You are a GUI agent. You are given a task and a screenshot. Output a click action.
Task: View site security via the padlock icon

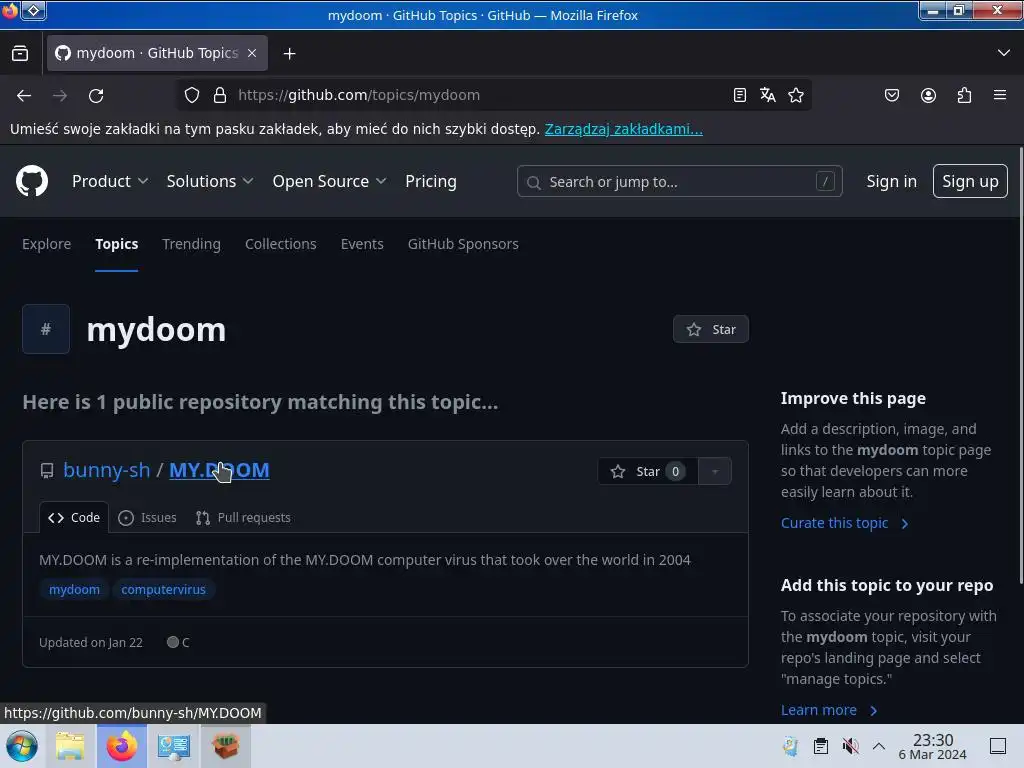pos(220,95)
